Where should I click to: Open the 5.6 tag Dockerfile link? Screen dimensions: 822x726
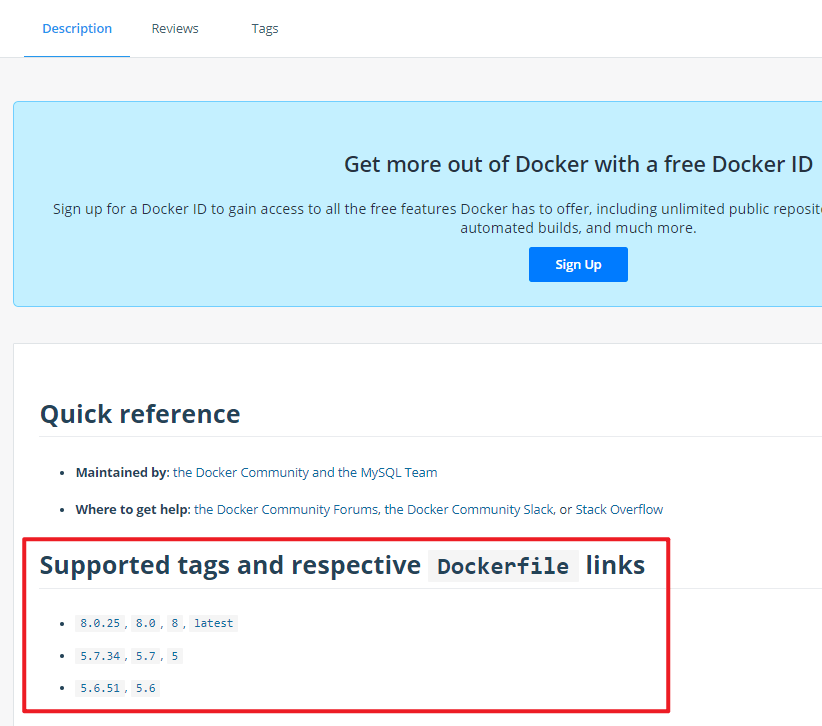coord(146,688)
